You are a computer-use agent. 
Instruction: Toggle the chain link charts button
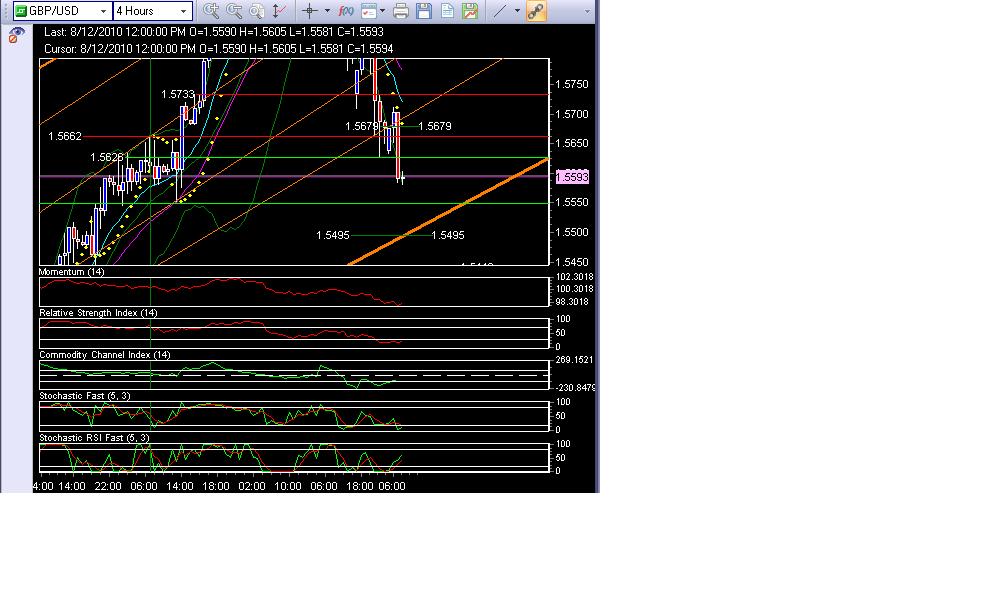(x=536, y=11)
